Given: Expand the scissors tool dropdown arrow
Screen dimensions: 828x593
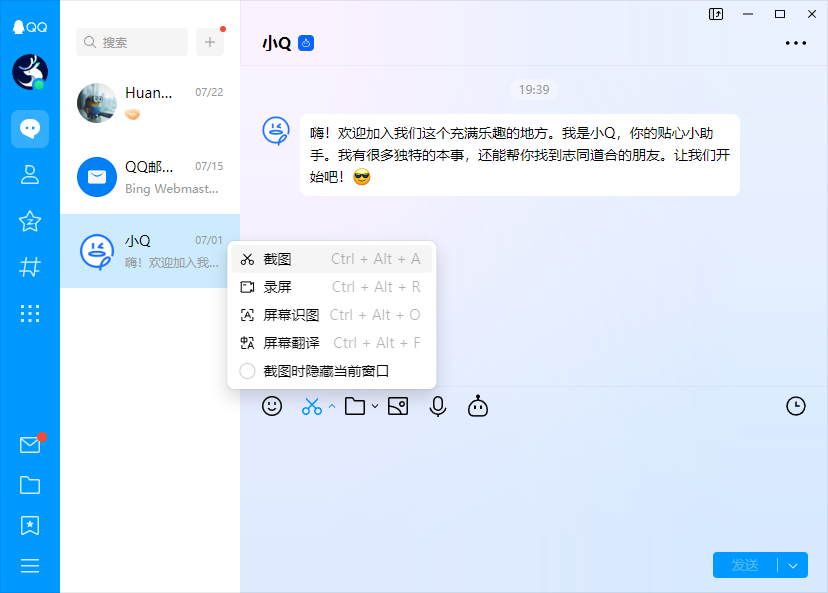Looking at the screenshot, I should 330,406.
